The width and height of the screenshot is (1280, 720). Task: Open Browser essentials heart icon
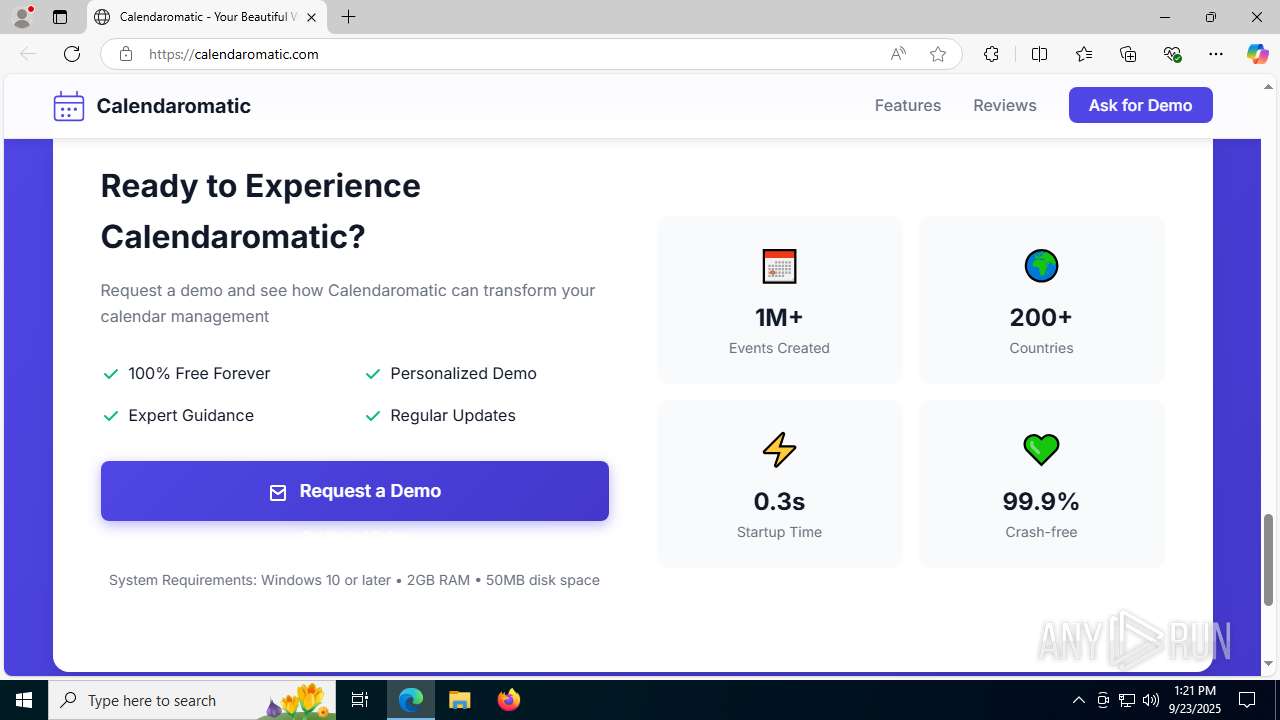pos(1173,54)
